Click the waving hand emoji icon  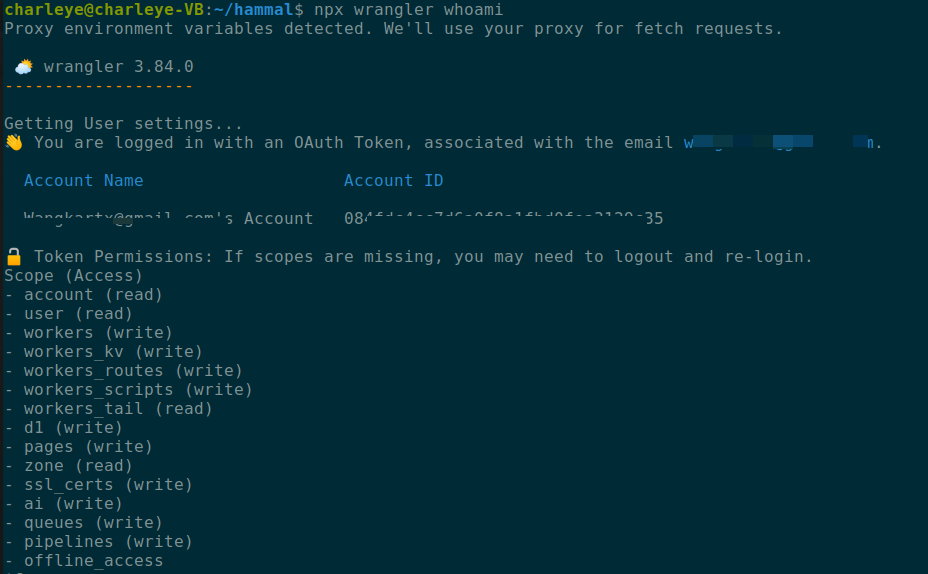click(14, 143)
